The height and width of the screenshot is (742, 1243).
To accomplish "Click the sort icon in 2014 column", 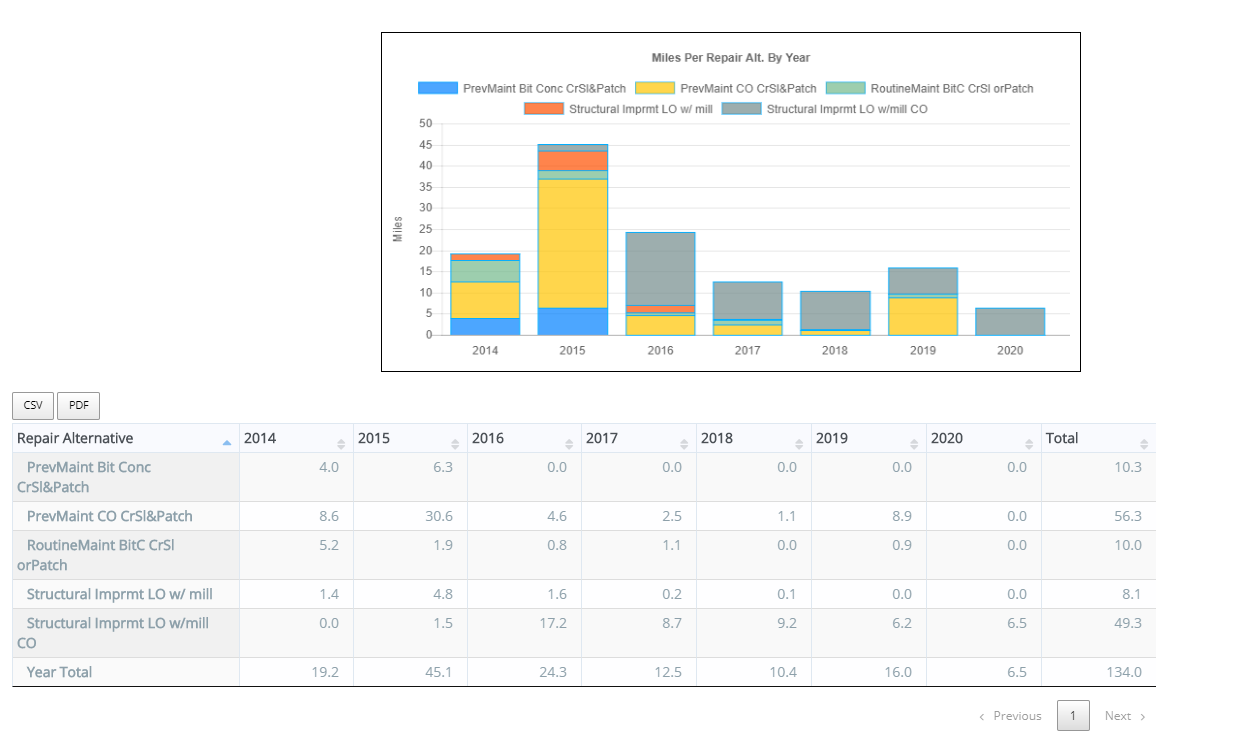I will 341,443.
